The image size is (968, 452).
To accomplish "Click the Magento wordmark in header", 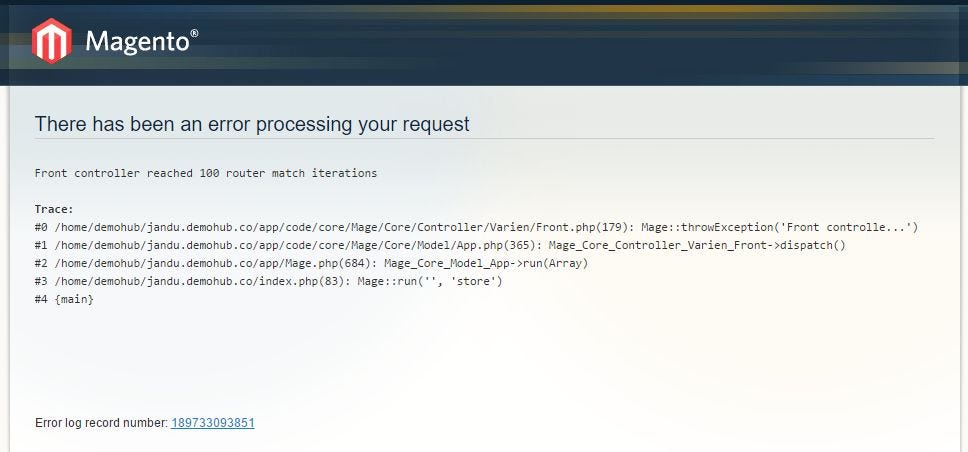I will pyautogui.click(x=136, y=42).
